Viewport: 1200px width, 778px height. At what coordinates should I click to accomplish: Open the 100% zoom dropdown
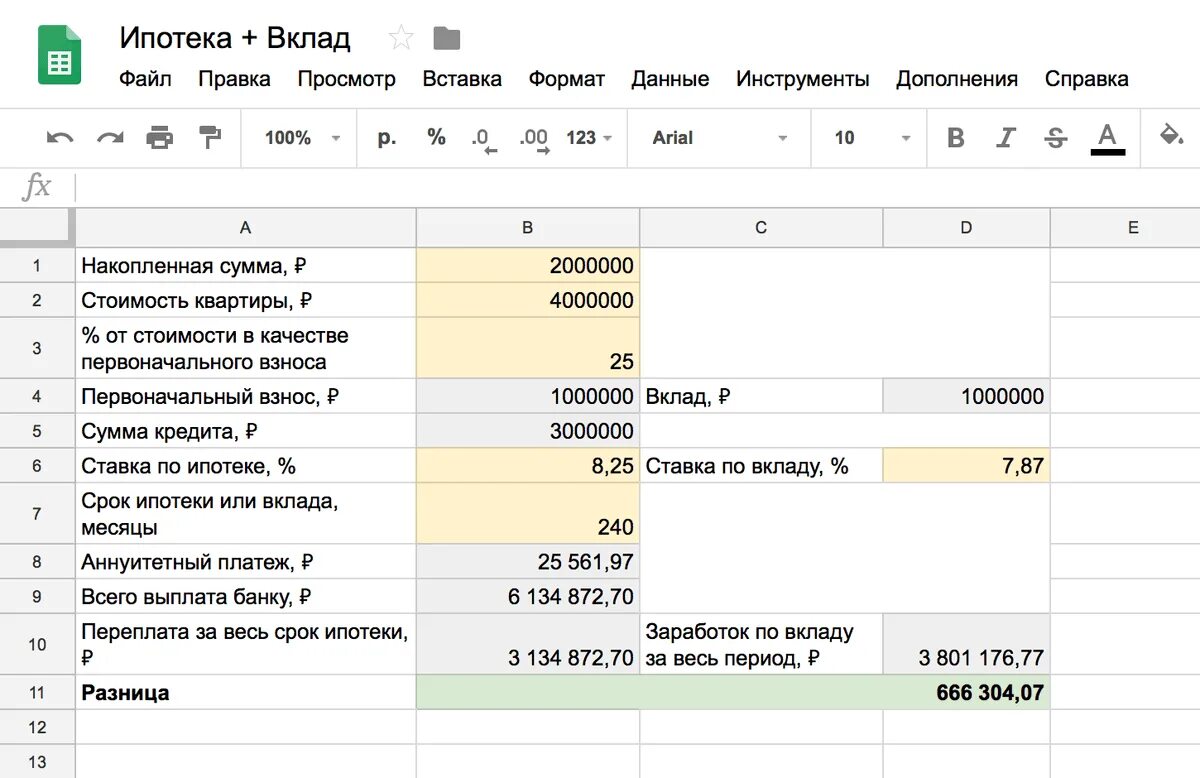click(x=302, y=138)
